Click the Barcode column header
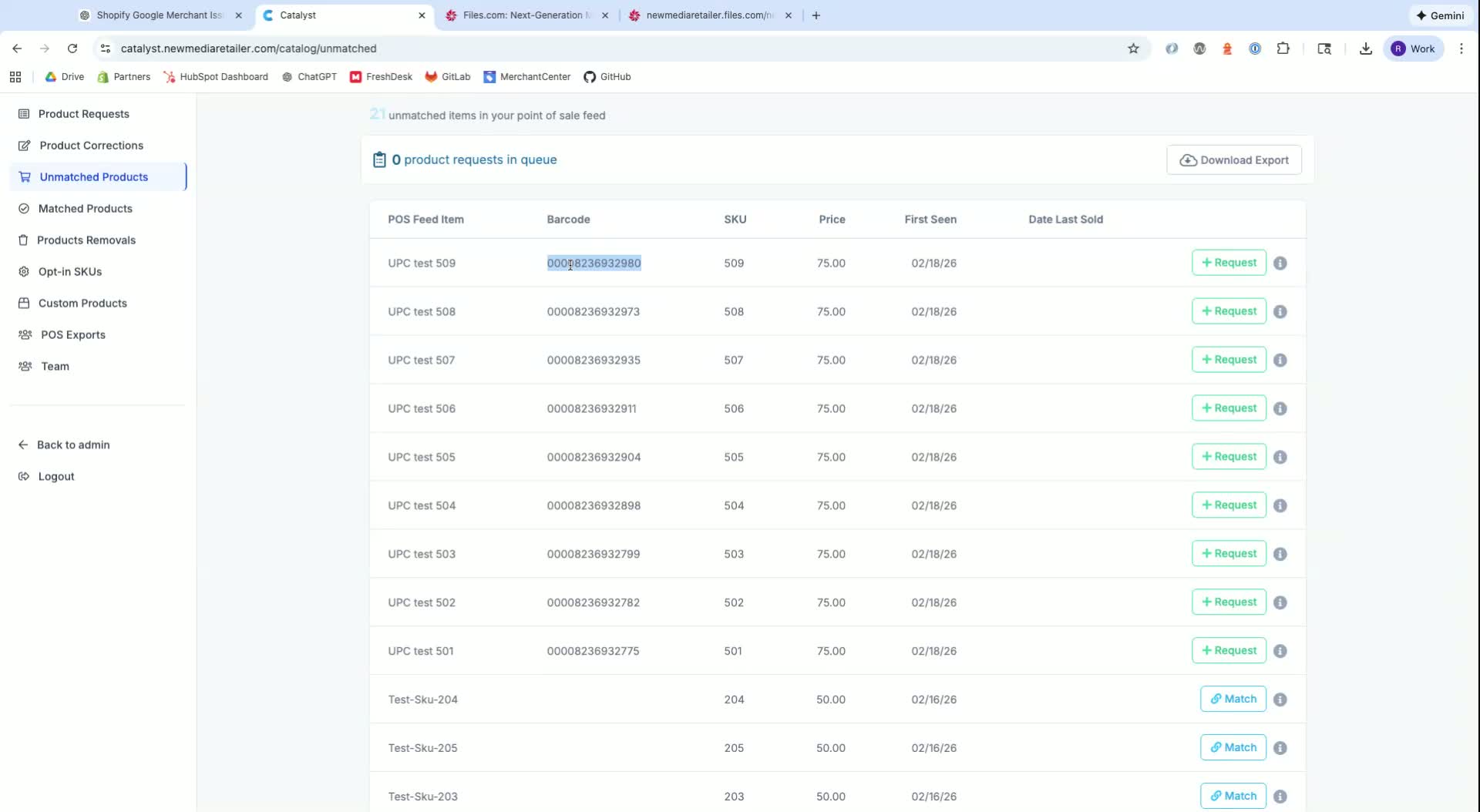 coord(568,220)
